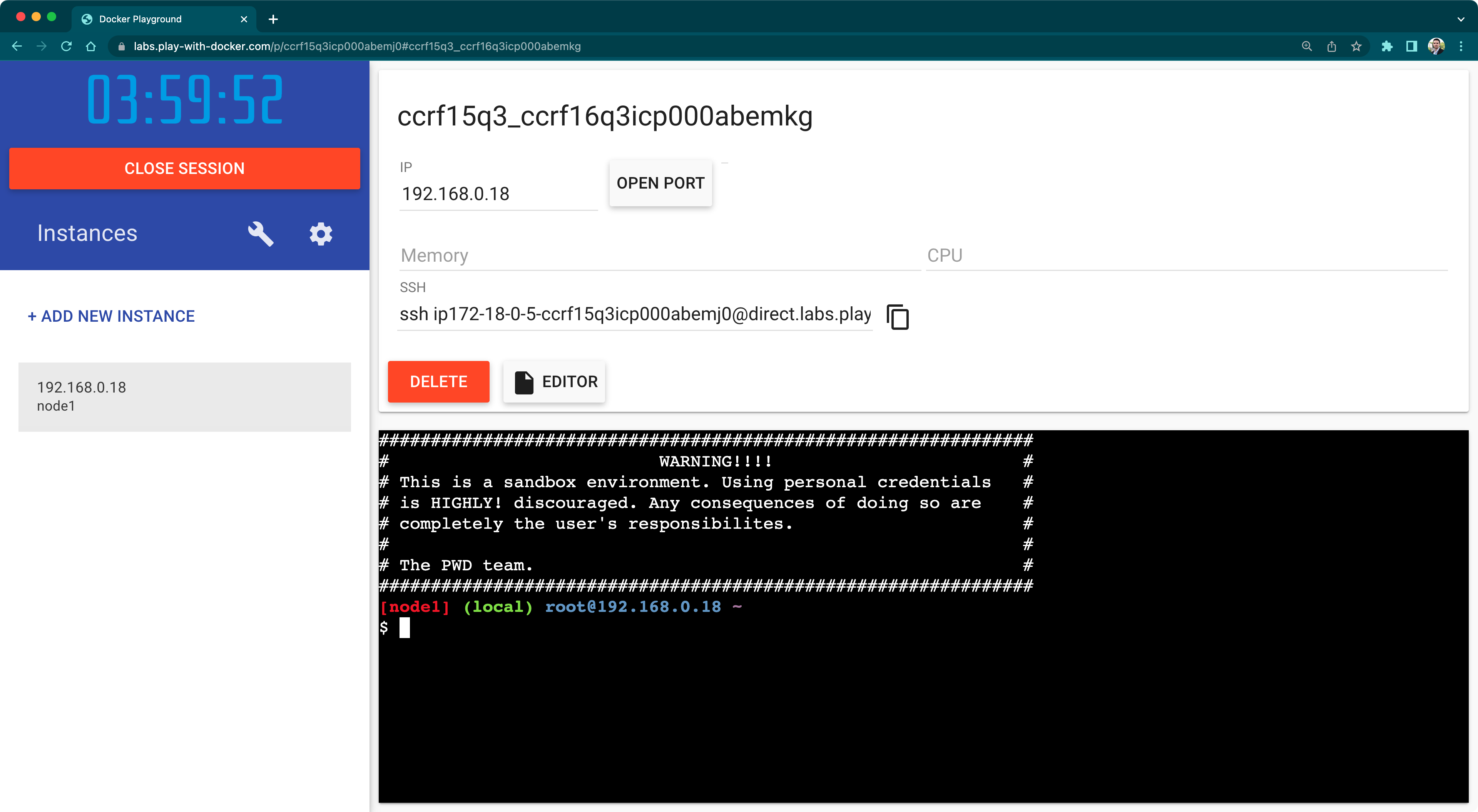Screen dimensions: 1478x812
Task: Select the node1 instance entry
Action: [x=184, y=396]
